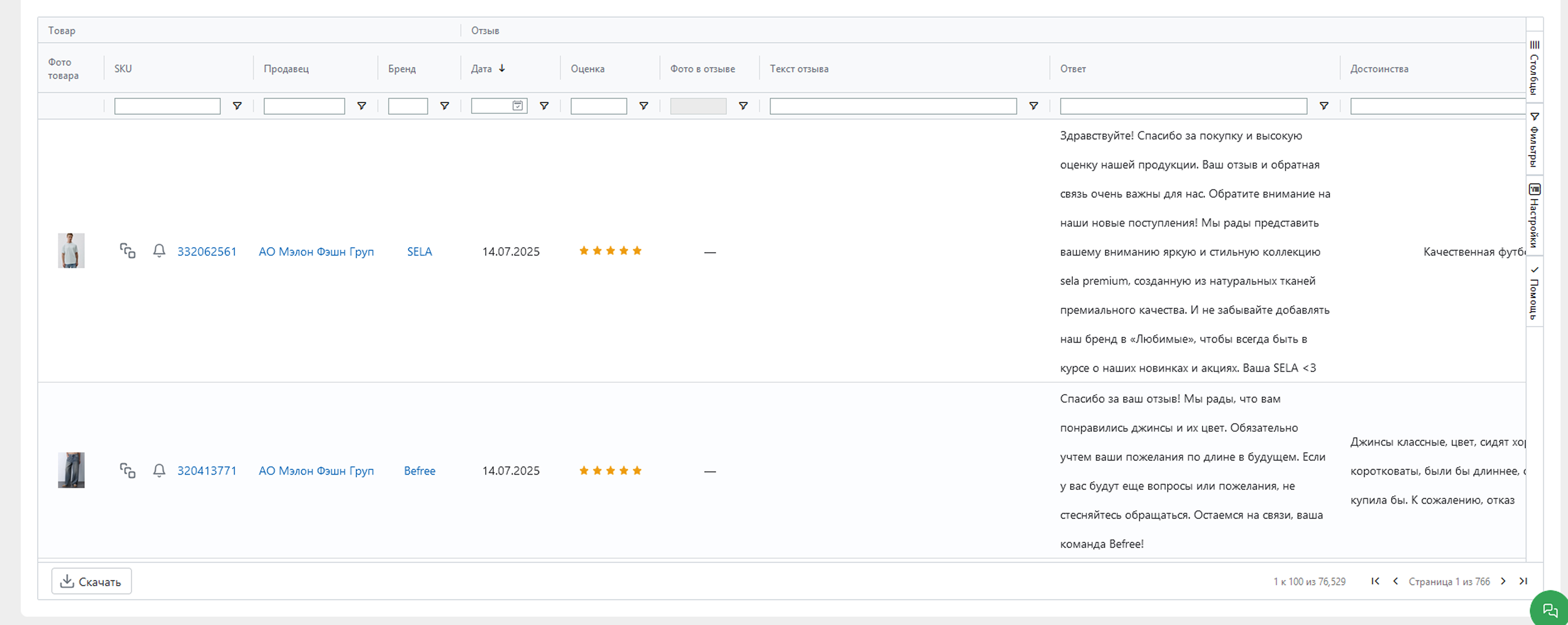
Task: Click the SKU column header
Action: [x=123, y=69]
